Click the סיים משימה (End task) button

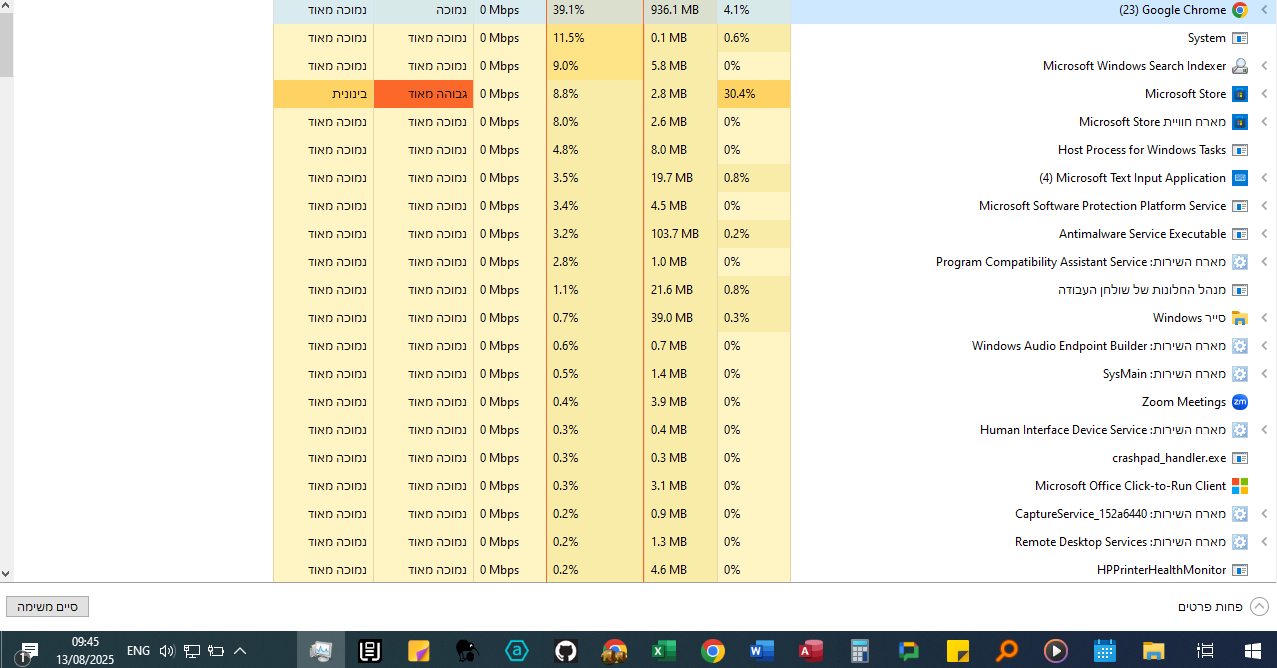[x=47, y=607]
